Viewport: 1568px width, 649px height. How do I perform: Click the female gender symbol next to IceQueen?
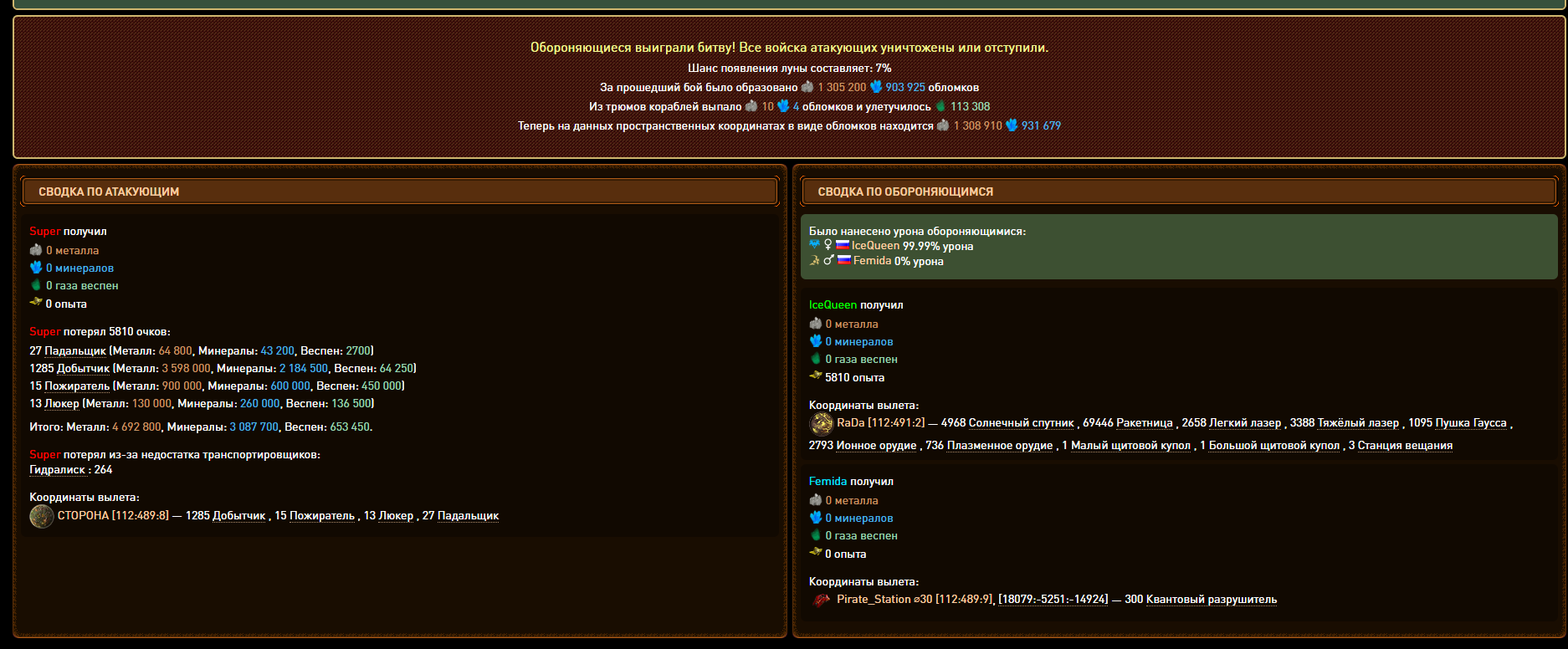(828, 245)
